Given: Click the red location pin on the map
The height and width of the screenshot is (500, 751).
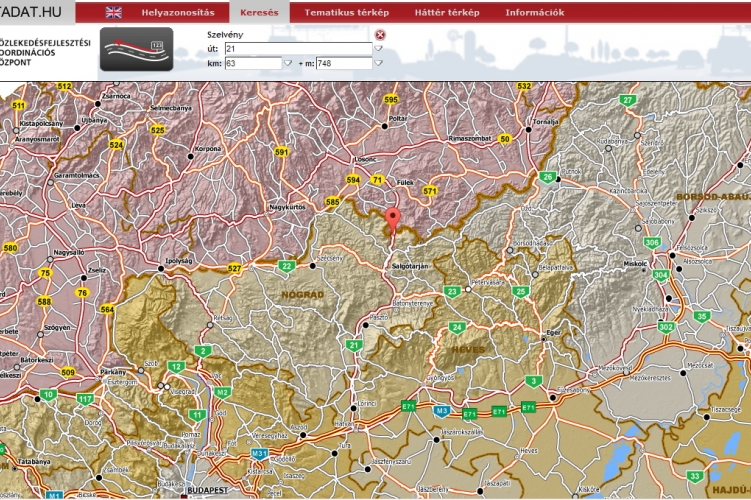Looking at the screenshot, I should coord(393,219).
